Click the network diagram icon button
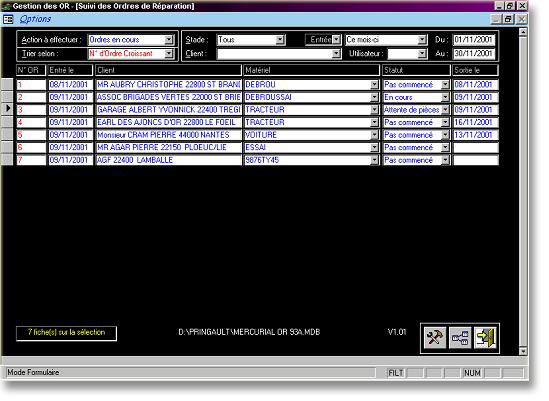549x401 pixels. tap(460, 338)
